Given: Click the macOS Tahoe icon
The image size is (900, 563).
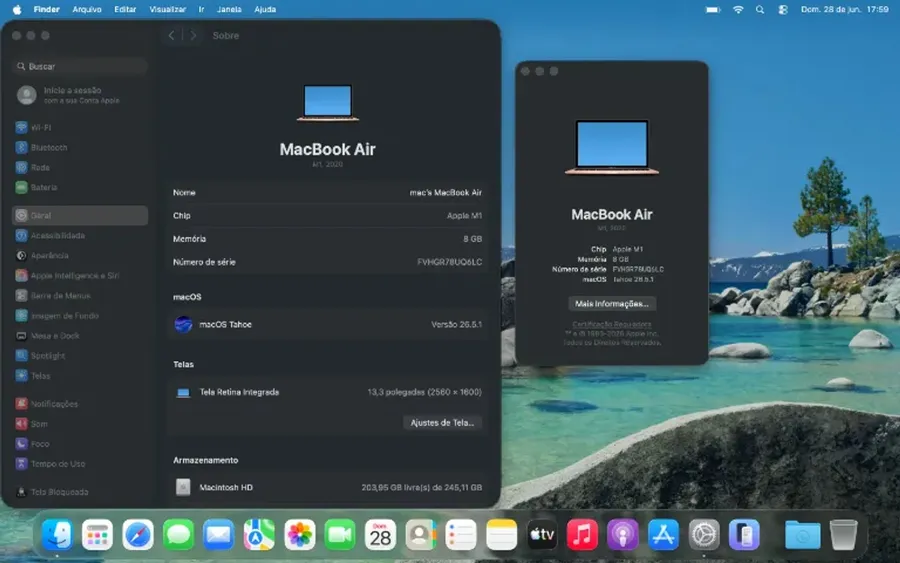Looking at the screenshot, I should point(183,324).
